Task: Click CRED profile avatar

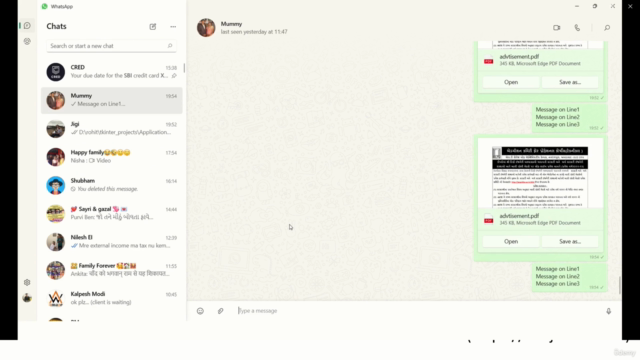Action: pyautogui.click(x=56, y=72)
